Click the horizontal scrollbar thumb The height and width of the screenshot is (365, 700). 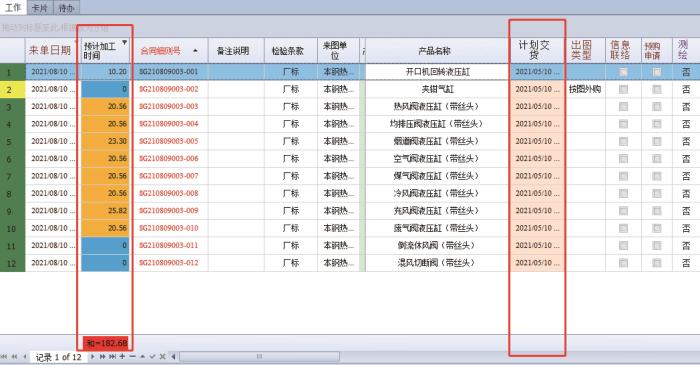259,357
